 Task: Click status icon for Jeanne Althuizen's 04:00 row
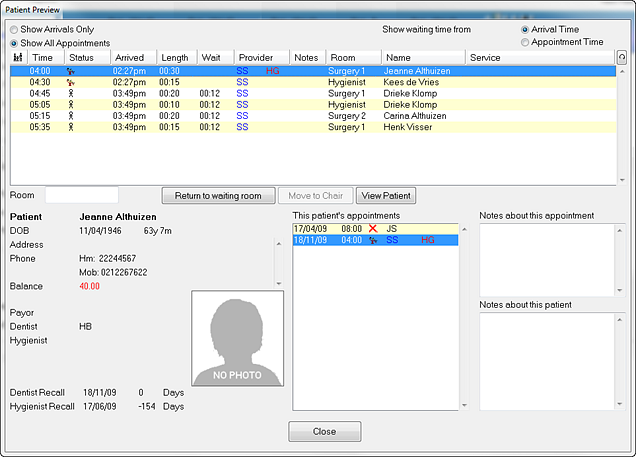click(70, 72)
